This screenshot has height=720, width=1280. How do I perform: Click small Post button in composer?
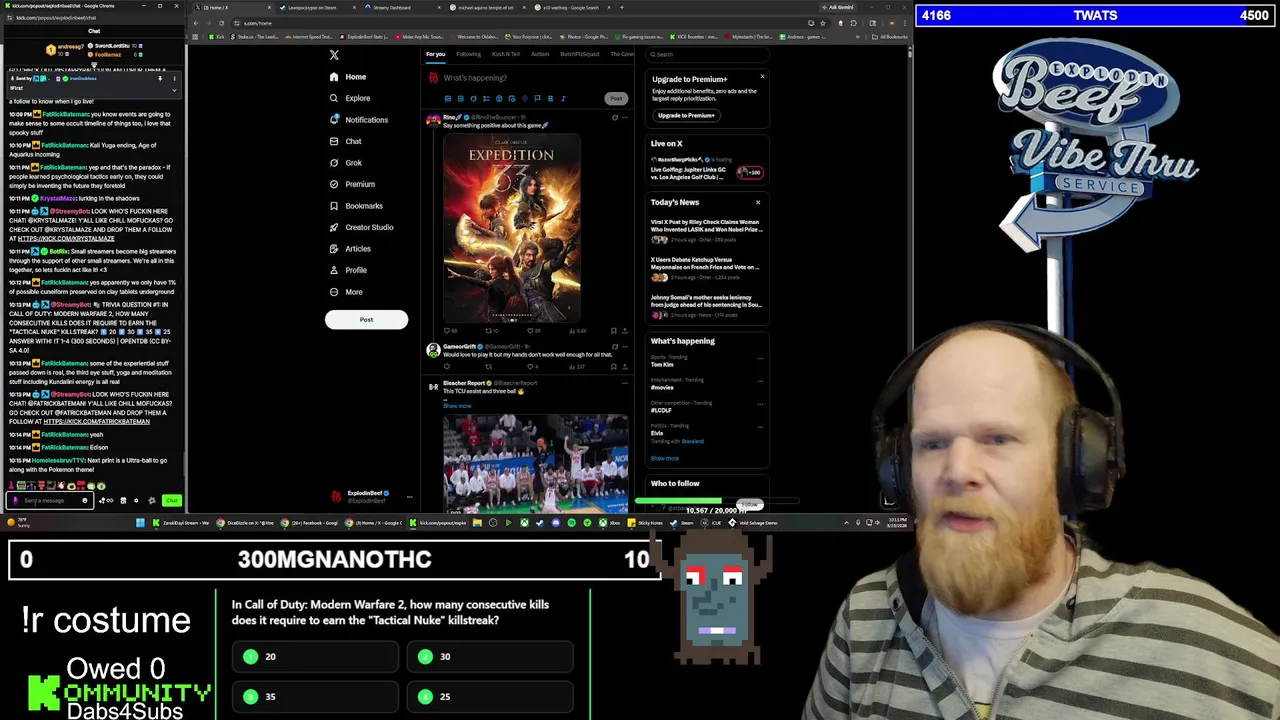pyautogui.click(x=616, y=98)
